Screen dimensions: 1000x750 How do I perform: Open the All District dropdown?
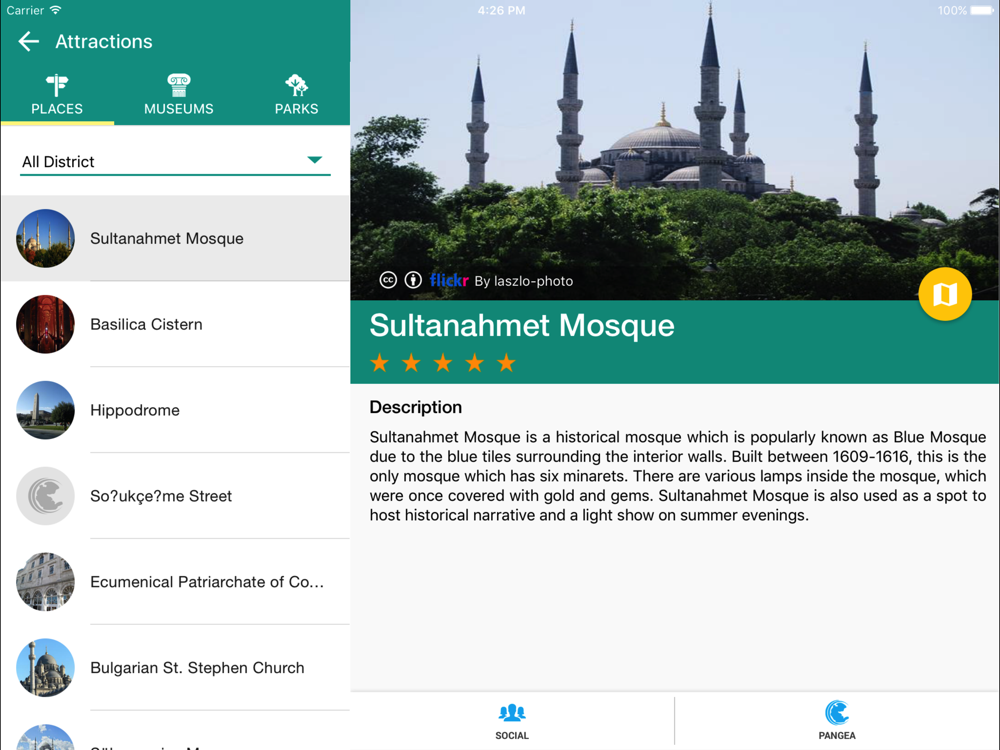click(x=175, y=161)
